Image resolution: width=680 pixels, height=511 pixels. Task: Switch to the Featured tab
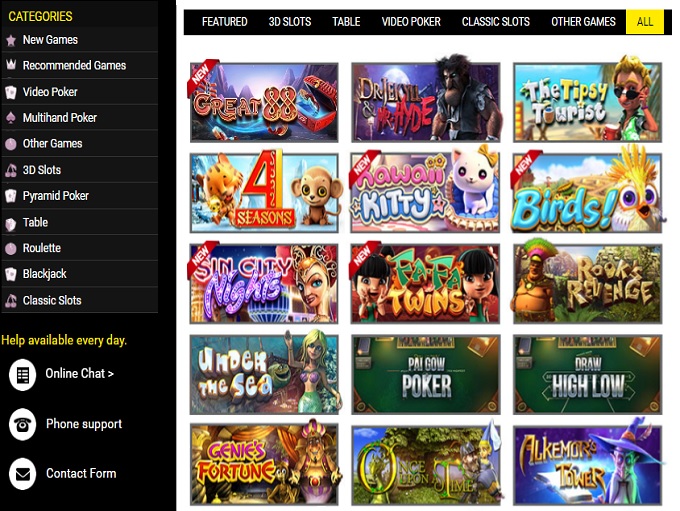click(224, 22)
